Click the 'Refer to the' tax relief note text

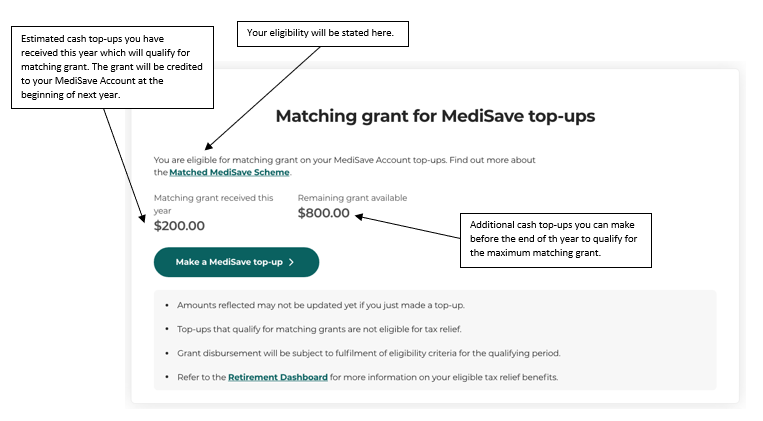click(367, 377)
